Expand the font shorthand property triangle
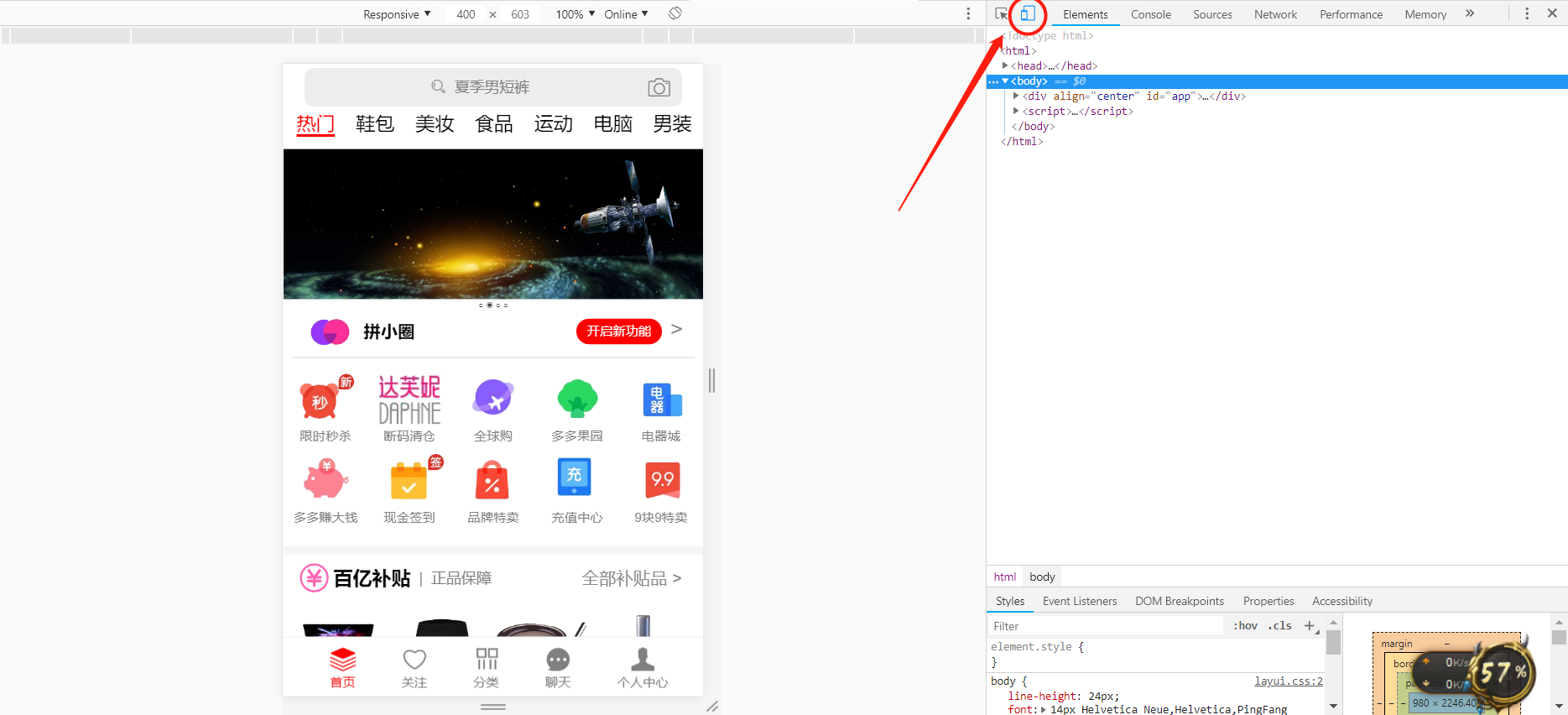Viewport: 1568px width, 715px height. pyautogui.click(x=1044, y=710)
